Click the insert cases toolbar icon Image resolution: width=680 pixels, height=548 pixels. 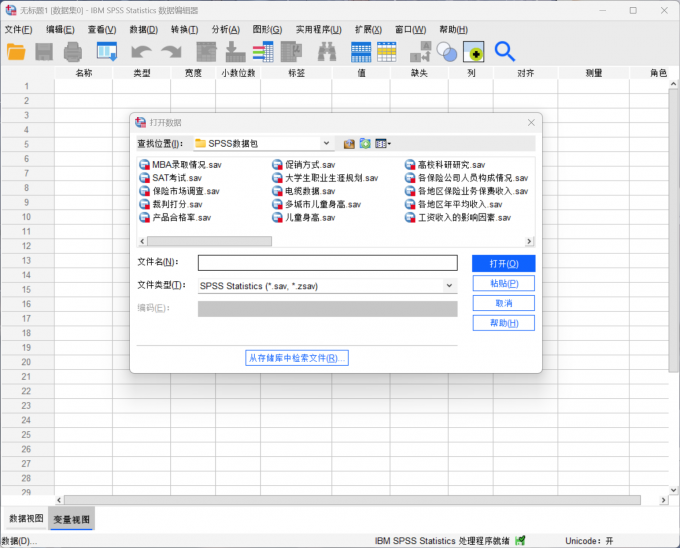361,52
